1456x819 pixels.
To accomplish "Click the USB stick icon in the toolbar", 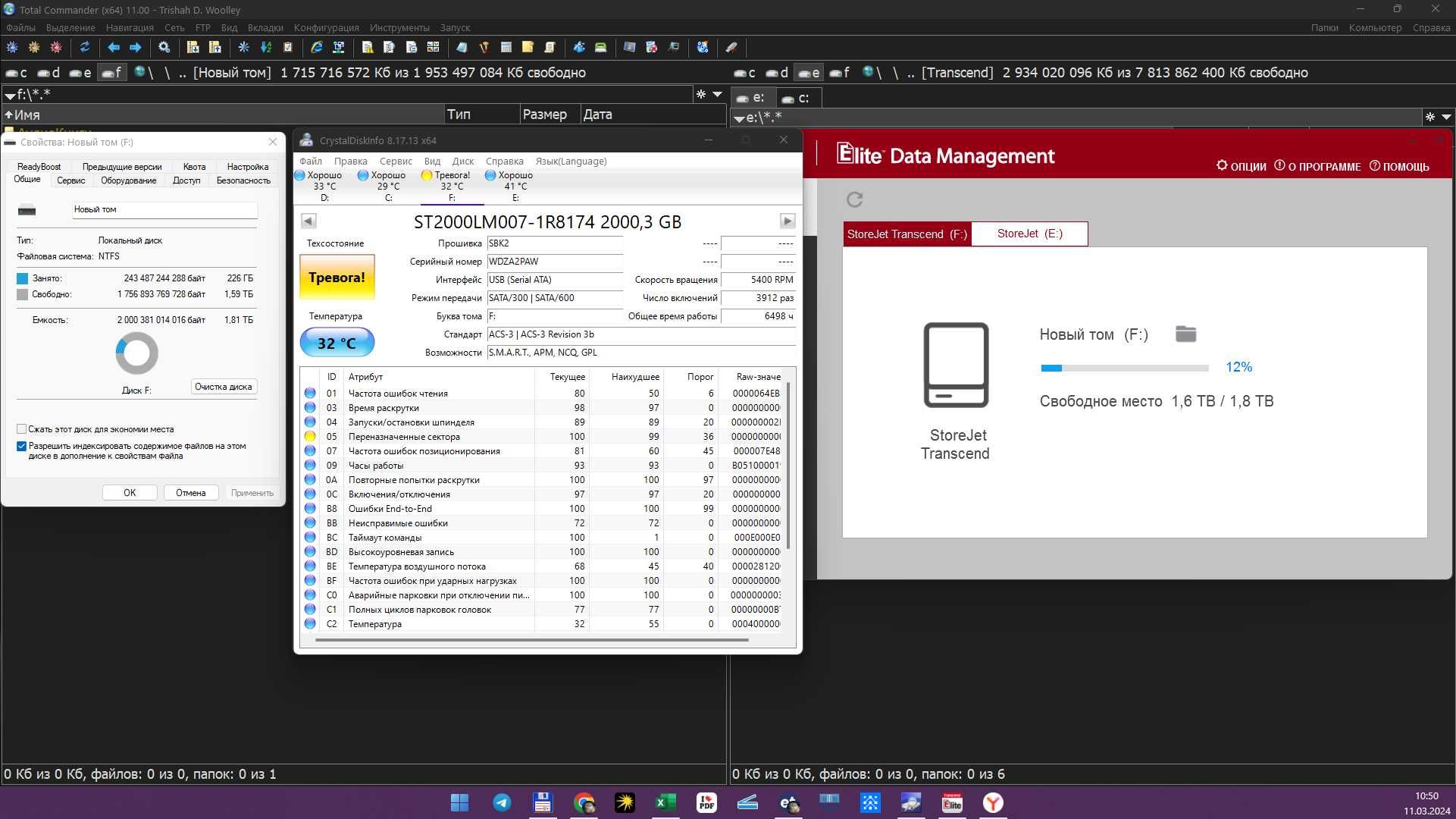I will pyautogui.click(x=731, y=47).
